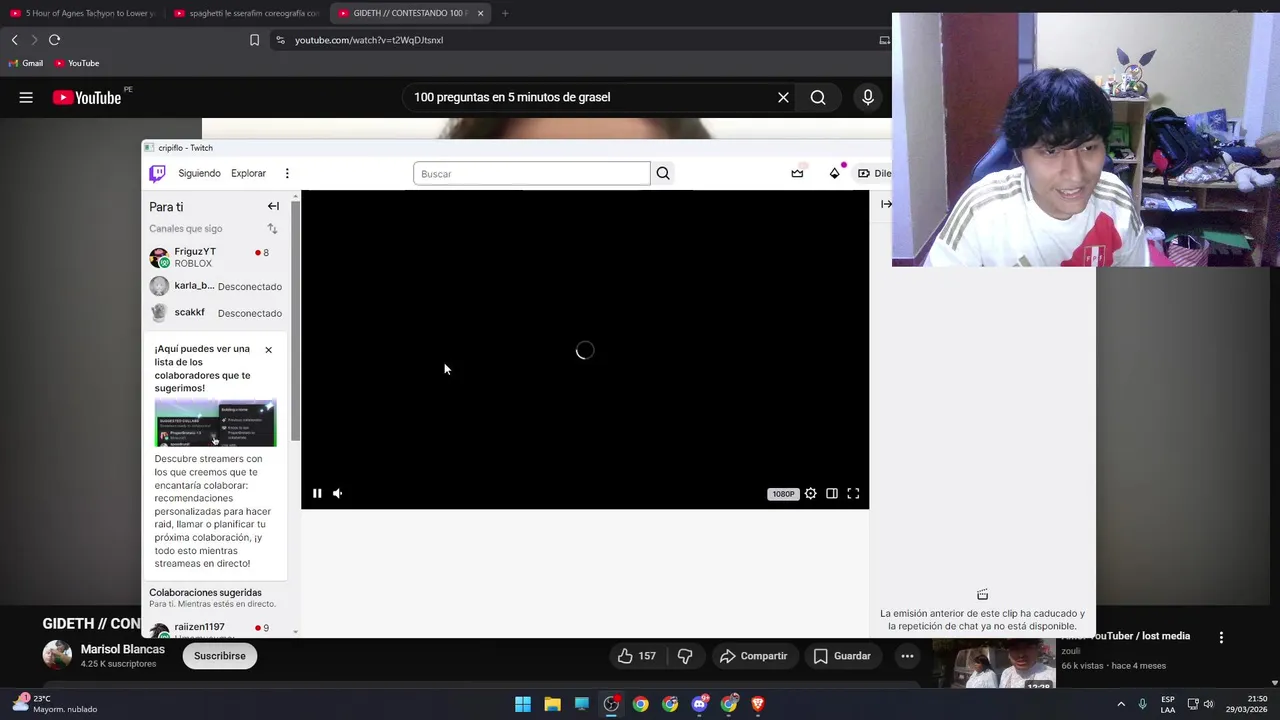Open Twitch three-dot more menu
The width and height of the screenshot is (1280, 720).
(x=287, y=173)
